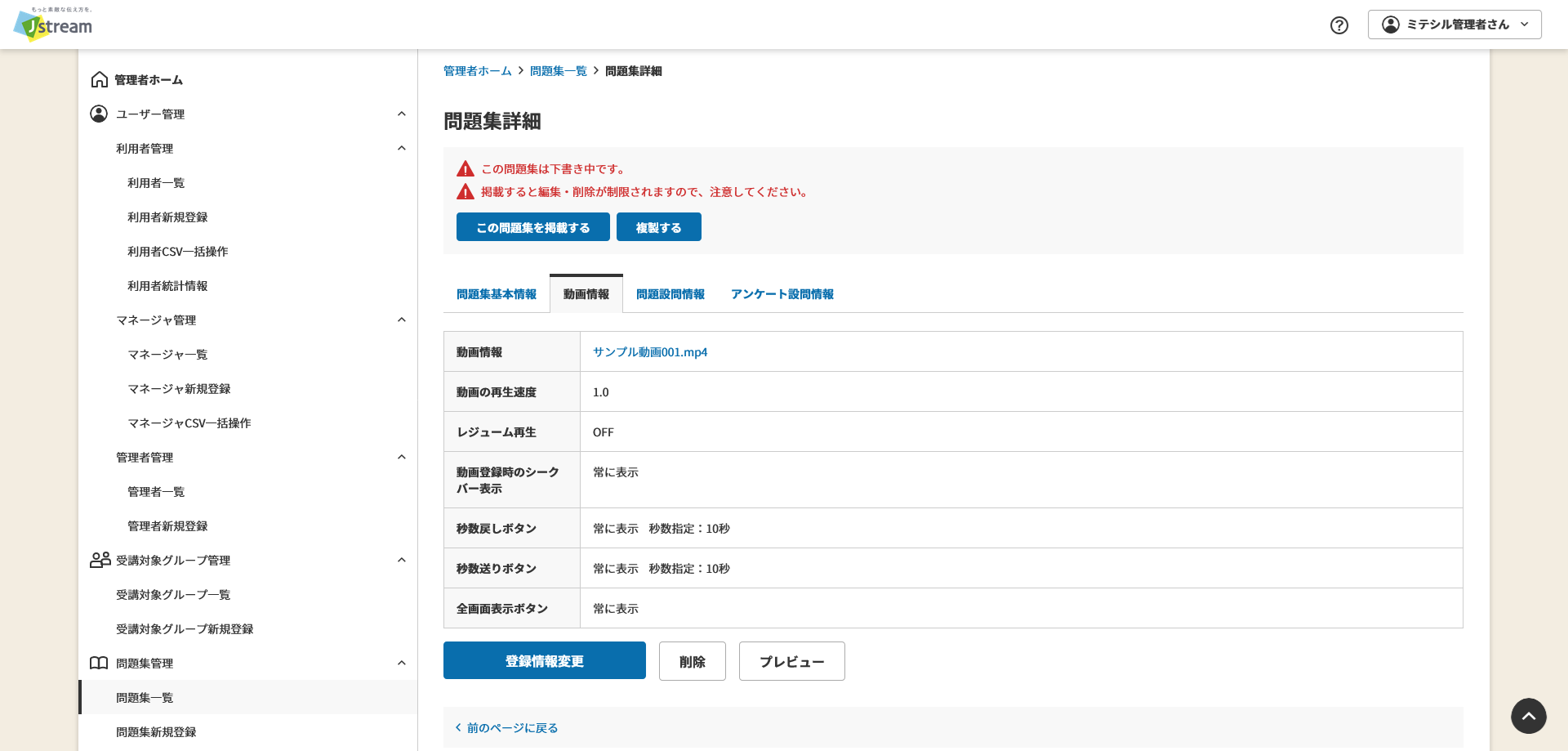Screen dimensions: 1568x751
Task: Collapse the 問題集管理 section
Action: click(x=402, y=663)
